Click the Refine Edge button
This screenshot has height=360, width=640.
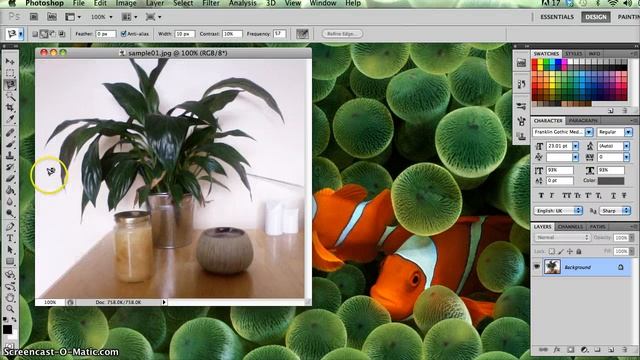click(342, 34)
